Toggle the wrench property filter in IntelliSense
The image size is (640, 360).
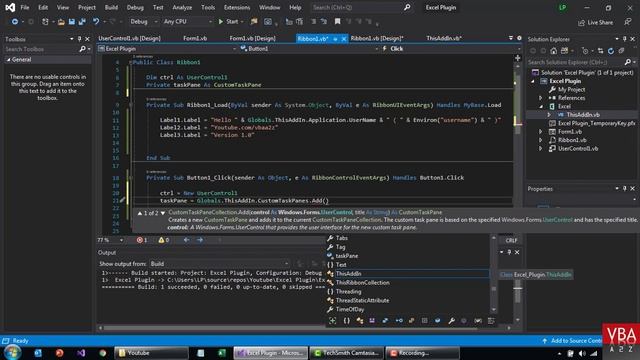tap(451, 321)
